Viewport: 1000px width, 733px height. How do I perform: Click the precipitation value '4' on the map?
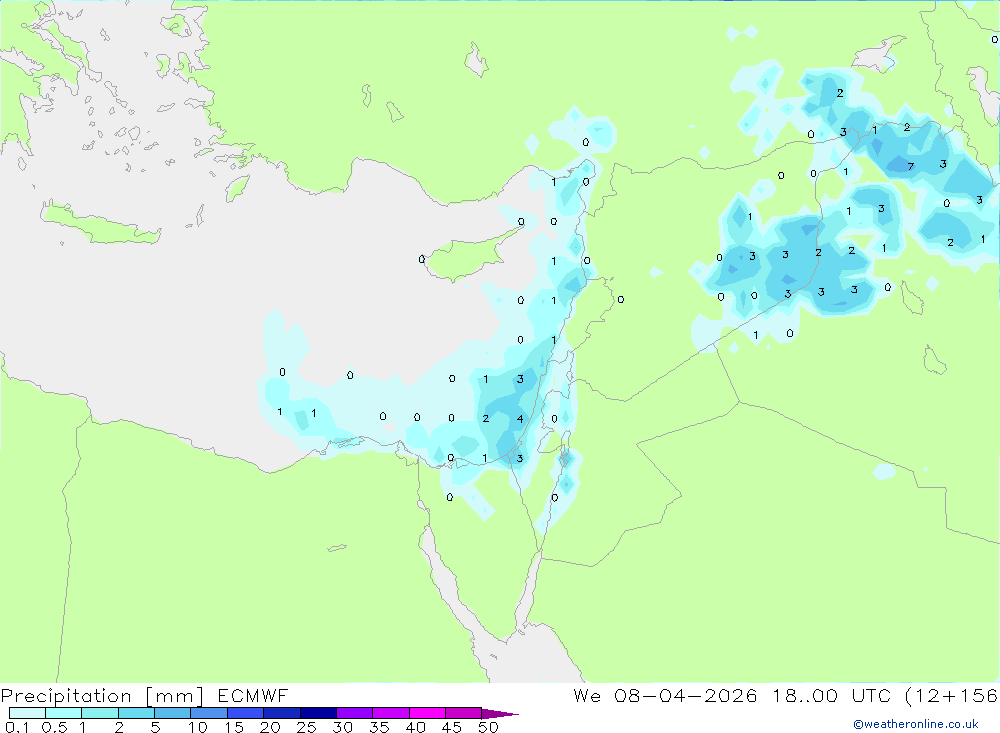(520, 419)
